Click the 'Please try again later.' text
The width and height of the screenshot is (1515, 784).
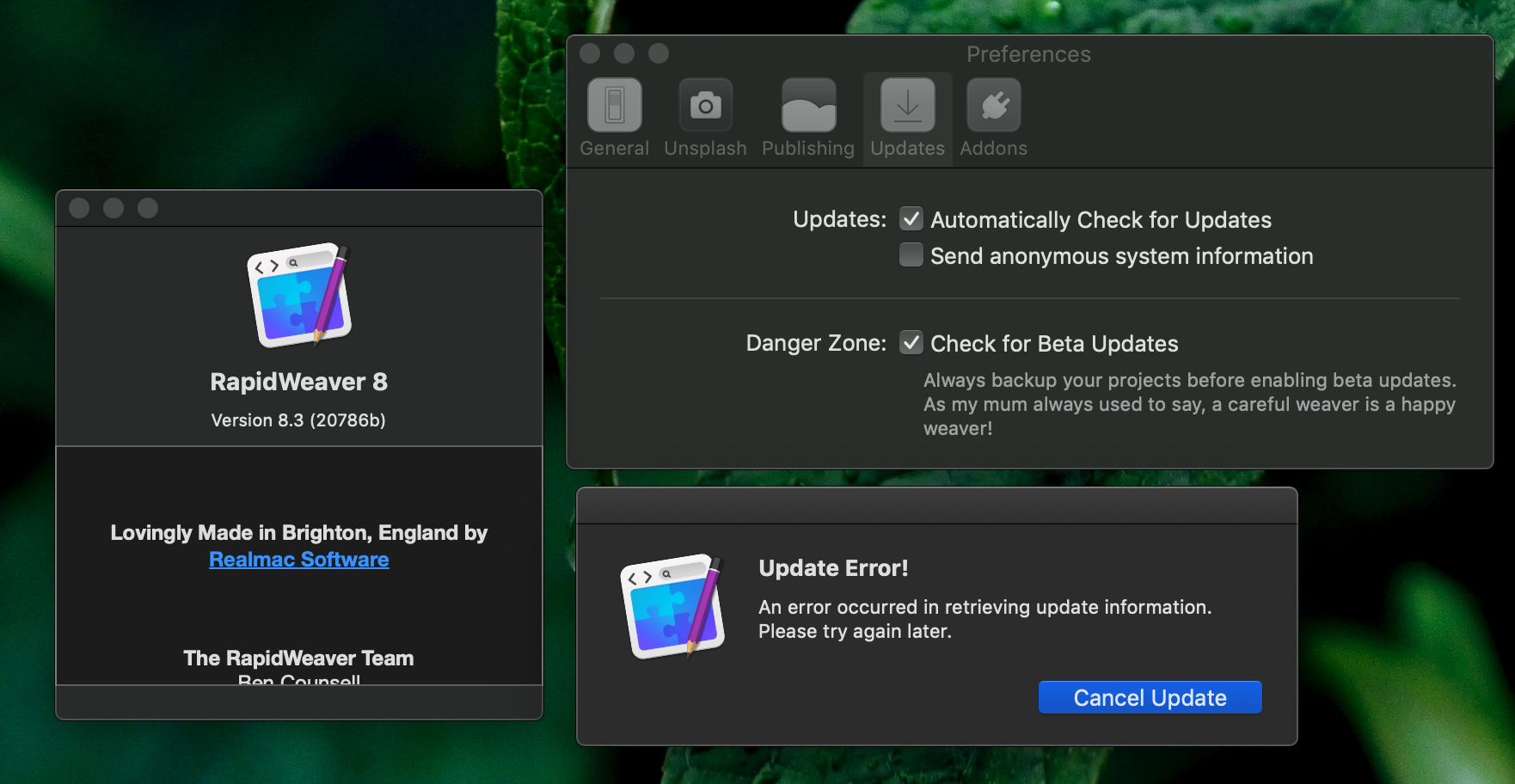tap(855, 631)
